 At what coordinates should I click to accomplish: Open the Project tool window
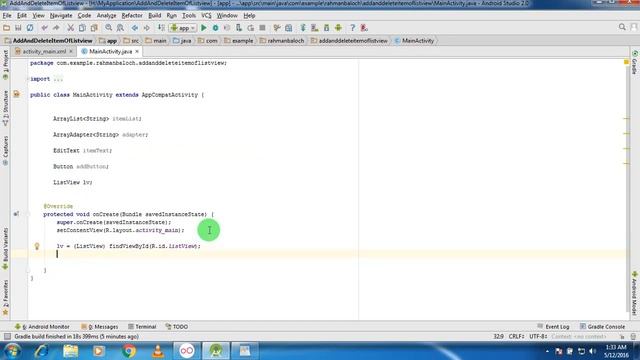pyautogui.click(x=5, y=64)
